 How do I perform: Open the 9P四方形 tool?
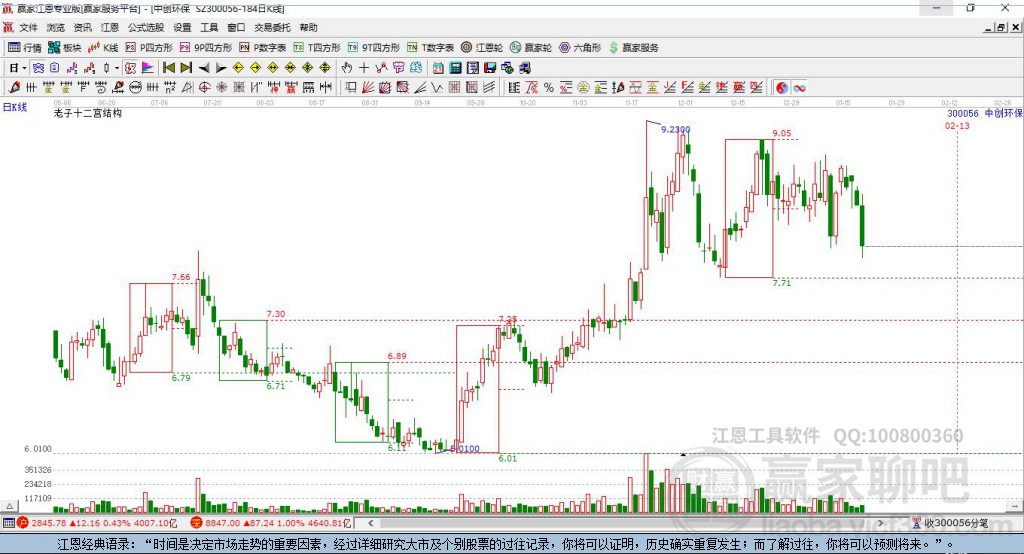coord(206,48)
